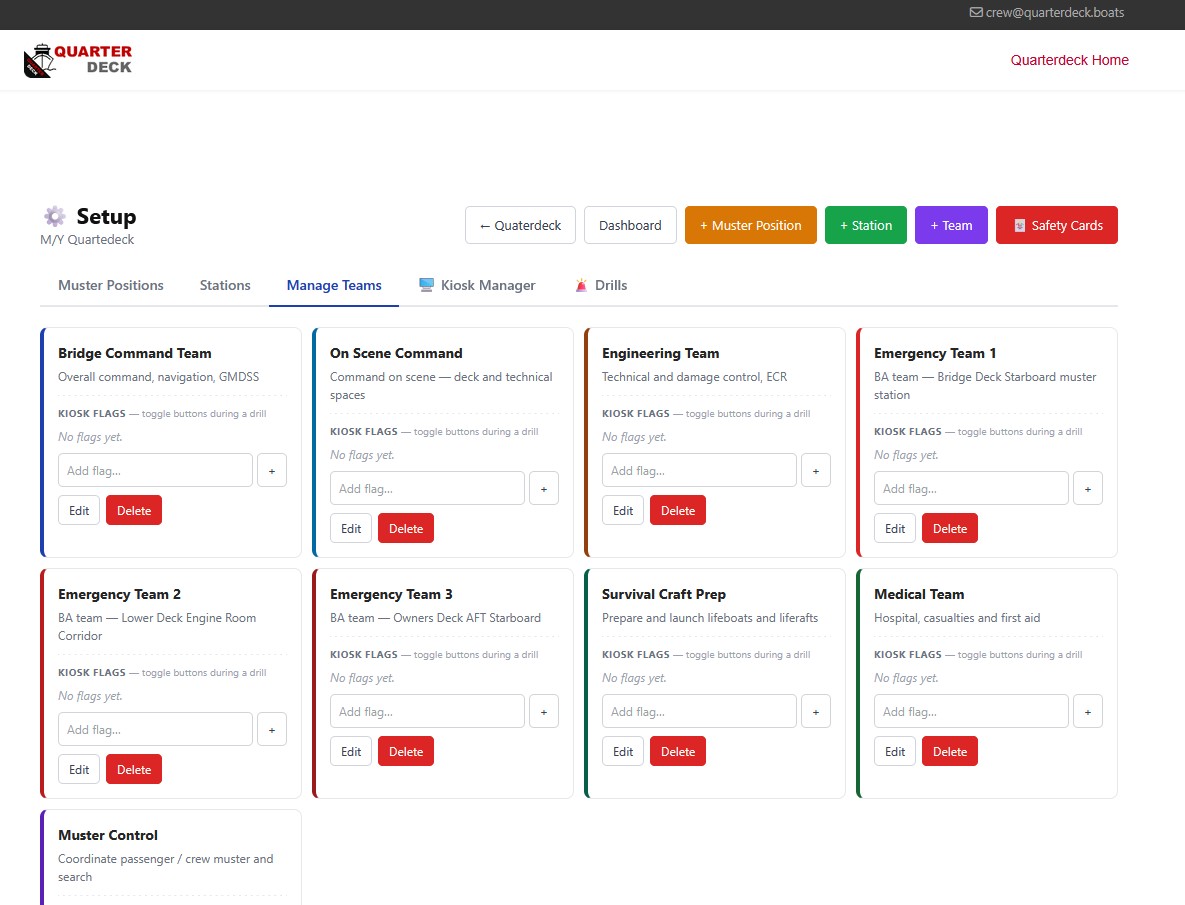Click the crew@quarterdeck.boats email address
The height and width of the screenshot is (905, 1185).
tap(1054, 12)
